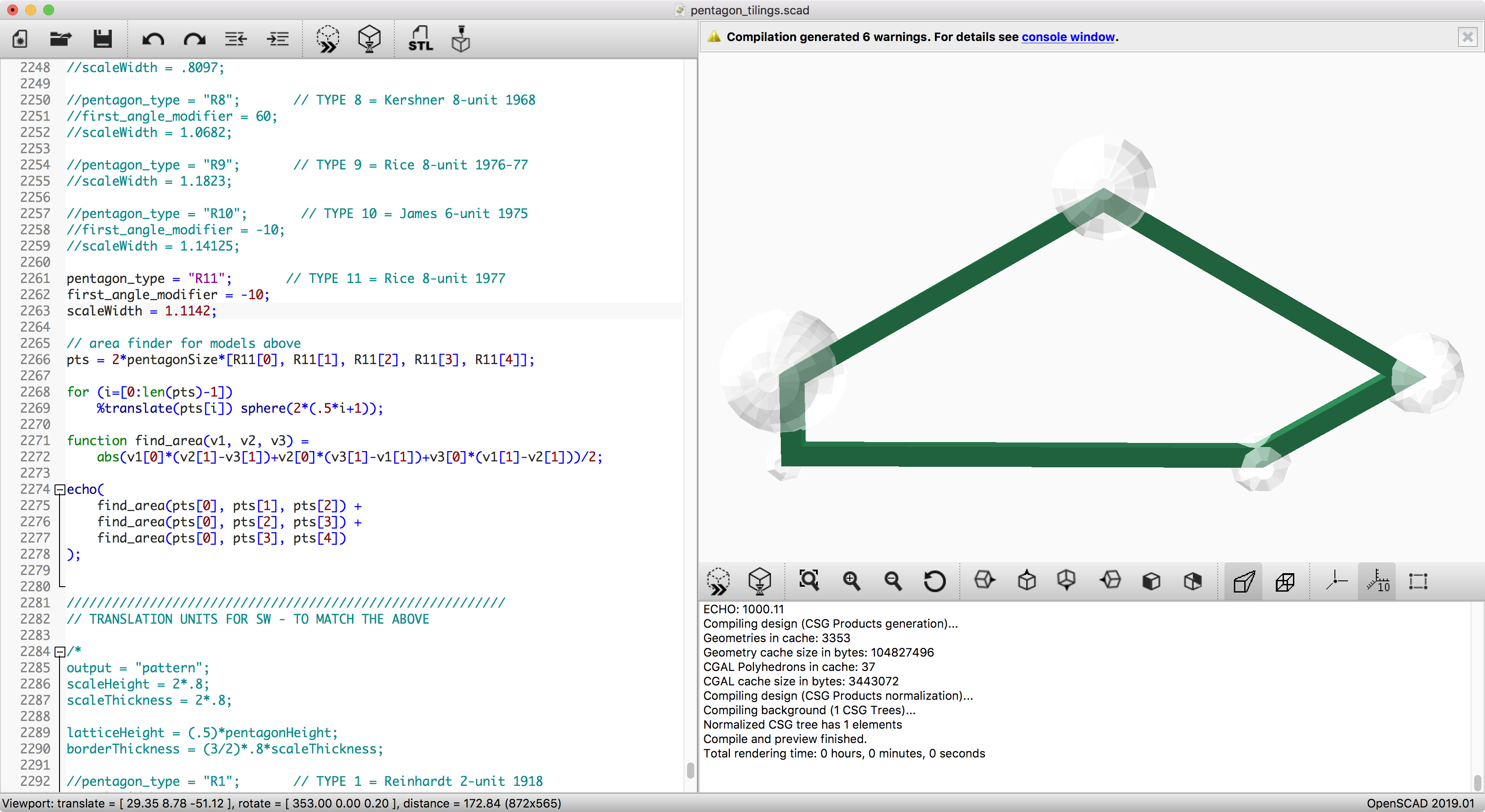Render the model from editor toolbar
Image resolution: width=1485 pixels, height=812 pixels.
click(369, 39)
